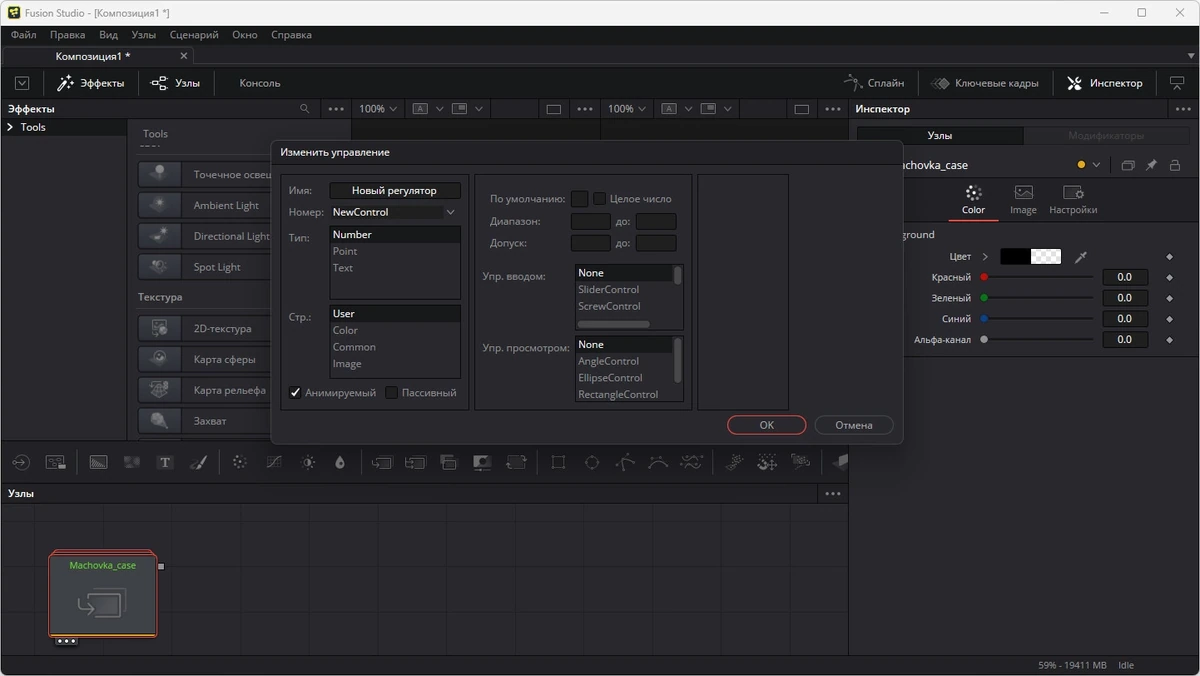Click the Отмена cancel button
The width and height of the screenshot is (1200, 676).
(x=854, y=425)
